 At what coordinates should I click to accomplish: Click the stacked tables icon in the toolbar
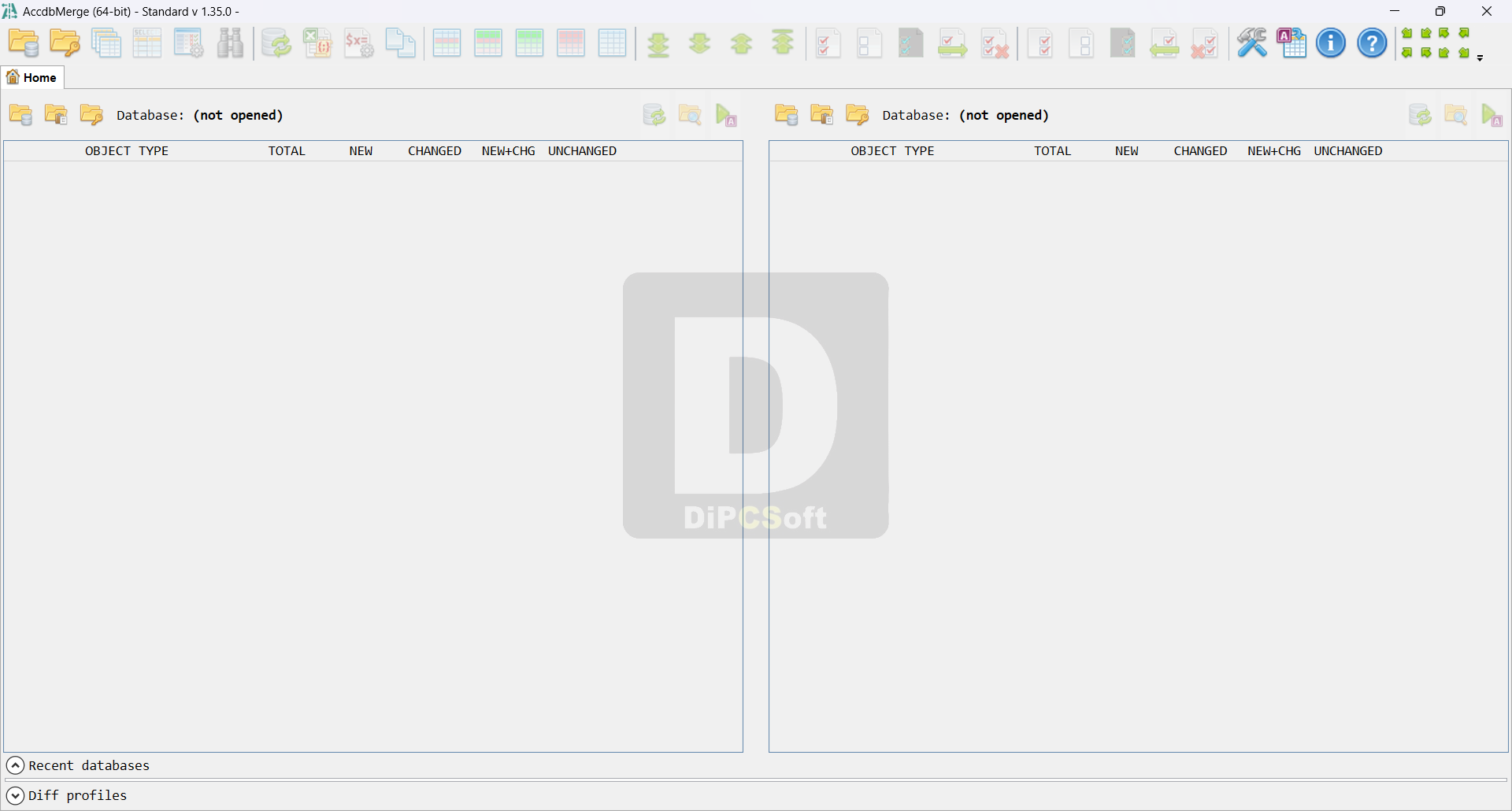(106, 43)
